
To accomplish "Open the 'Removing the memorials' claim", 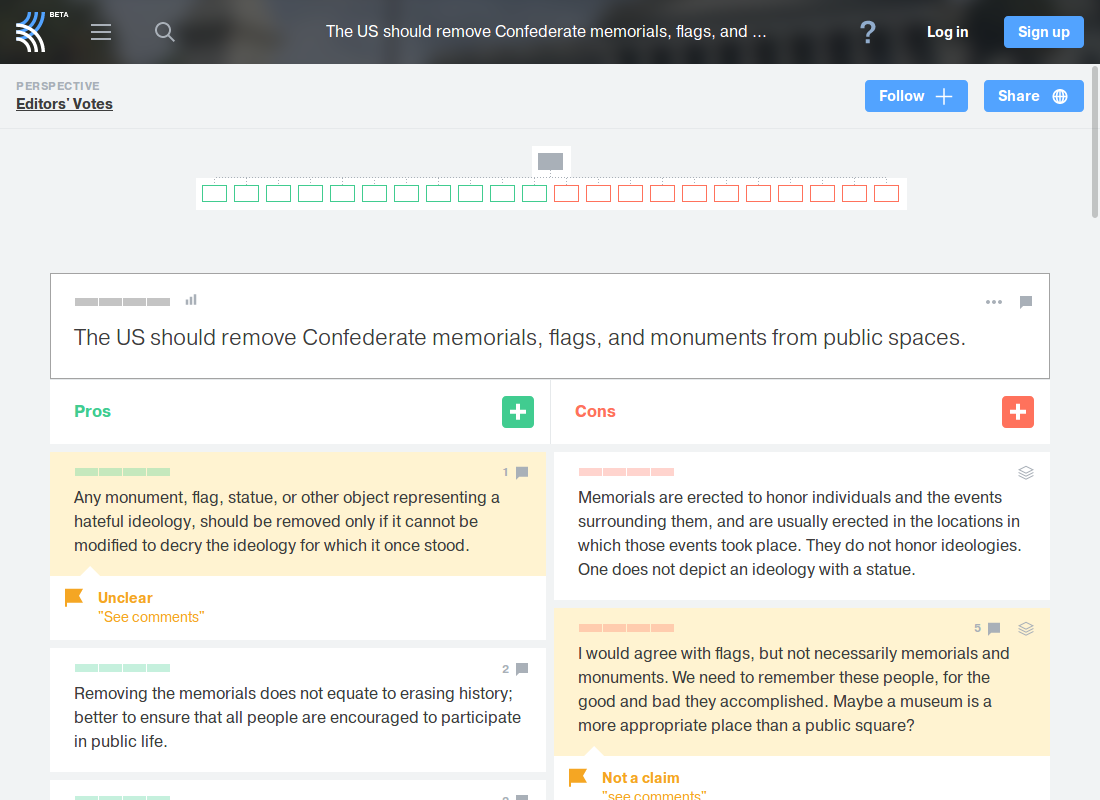I will 297,717.
